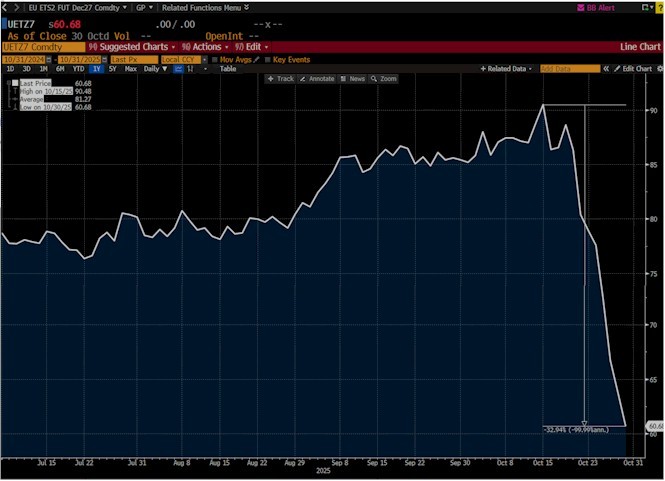Viewport: 665px width, 481px height.
Task: Open the Actions menu
Action: 205,47
